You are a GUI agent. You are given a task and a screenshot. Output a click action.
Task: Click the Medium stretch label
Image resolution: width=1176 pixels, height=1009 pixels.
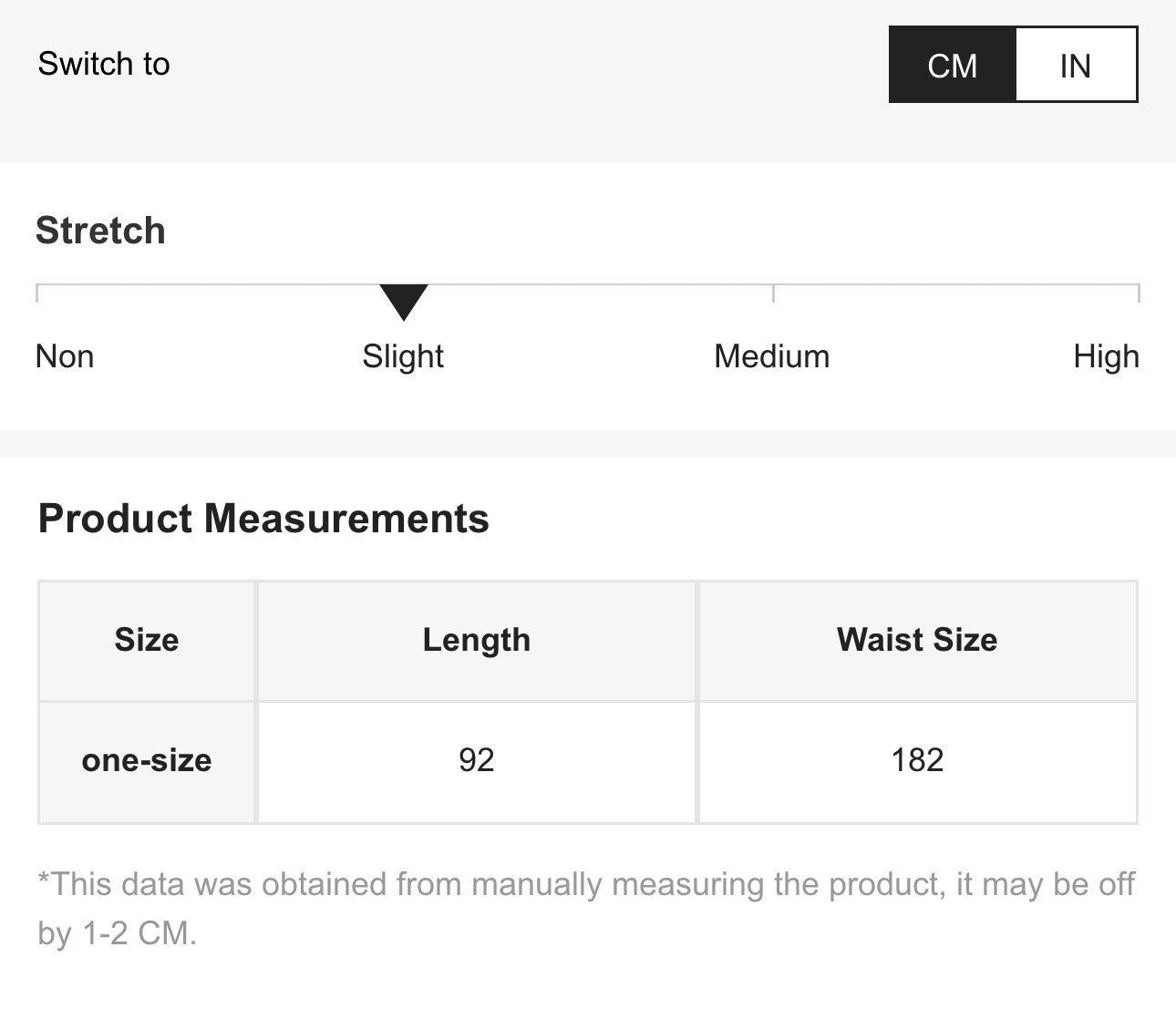[x=771, y=356]
